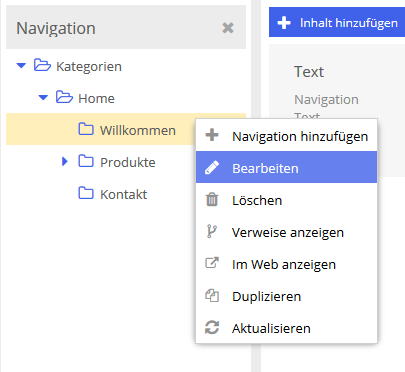
Task: Collapse the Home tree node
Action: coord(43,98)
